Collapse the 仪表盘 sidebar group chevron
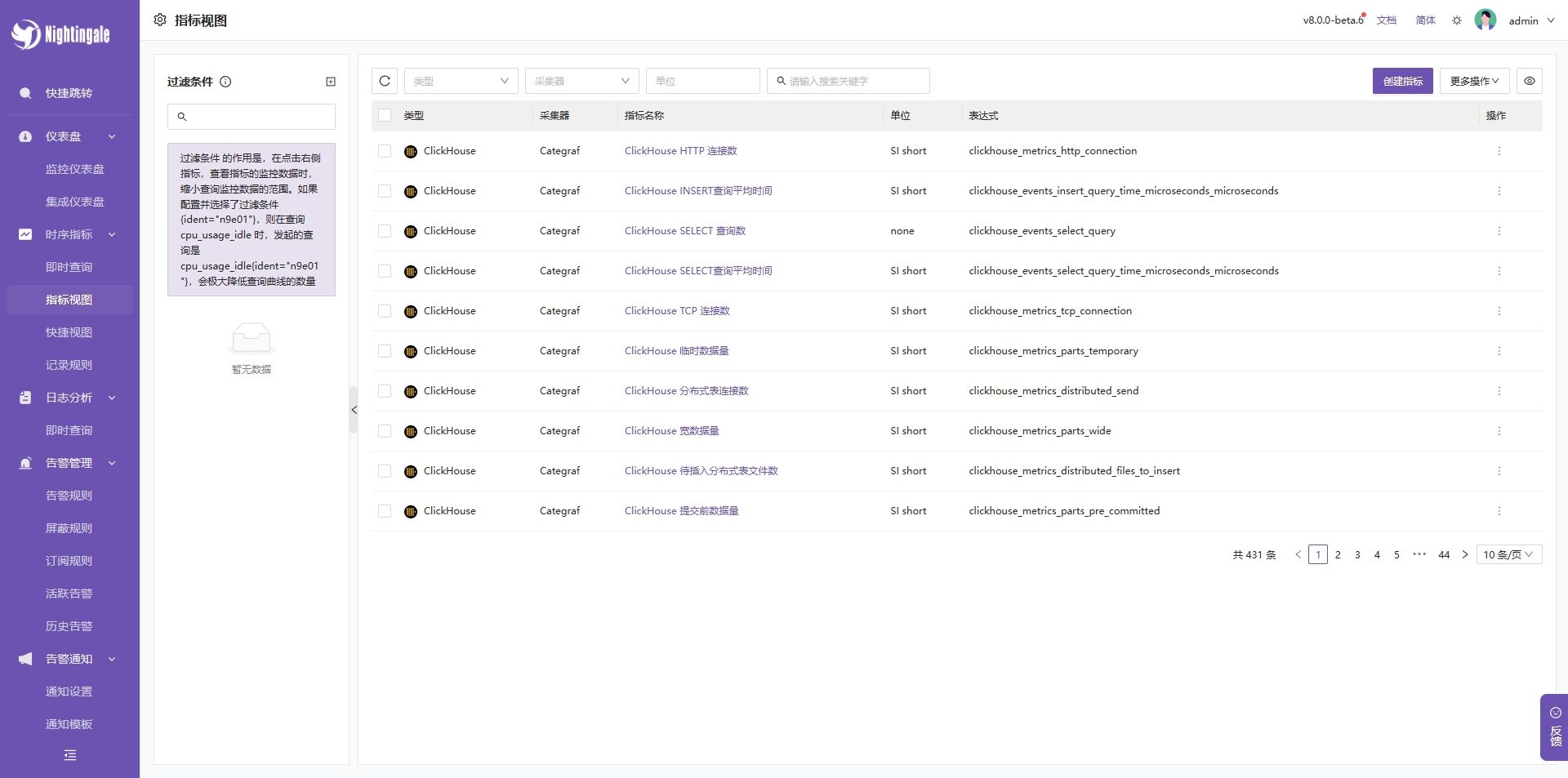 click(x=112, y=136)
